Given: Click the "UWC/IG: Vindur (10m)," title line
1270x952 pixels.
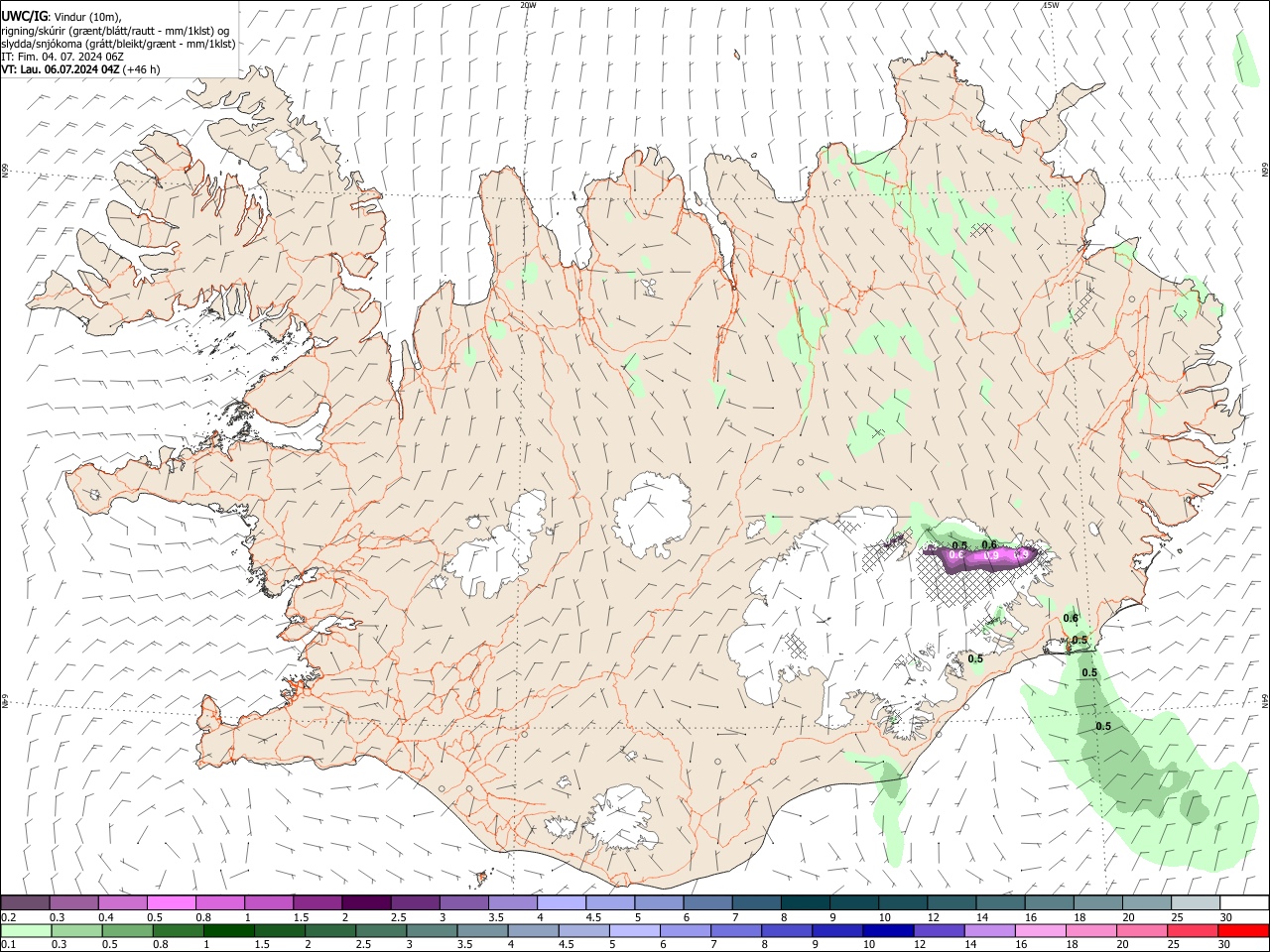Looking at the screenshot, I should (x=62, y=17).
